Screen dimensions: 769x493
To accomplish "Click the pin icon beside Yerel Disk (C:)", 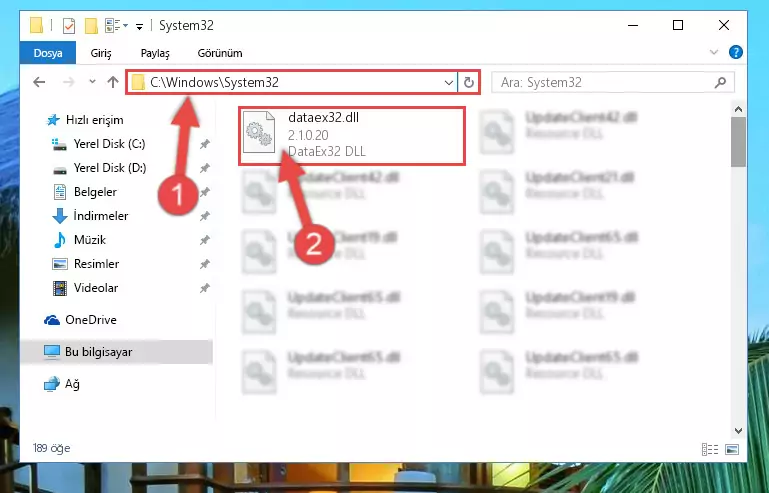I will tap(205, 144).
